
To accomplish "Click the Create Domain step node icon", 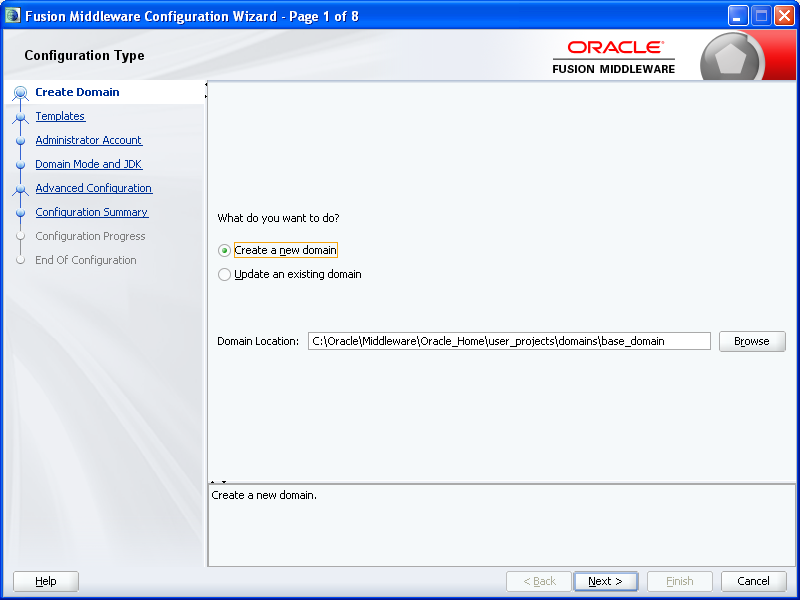I will [x=21, y=92].
